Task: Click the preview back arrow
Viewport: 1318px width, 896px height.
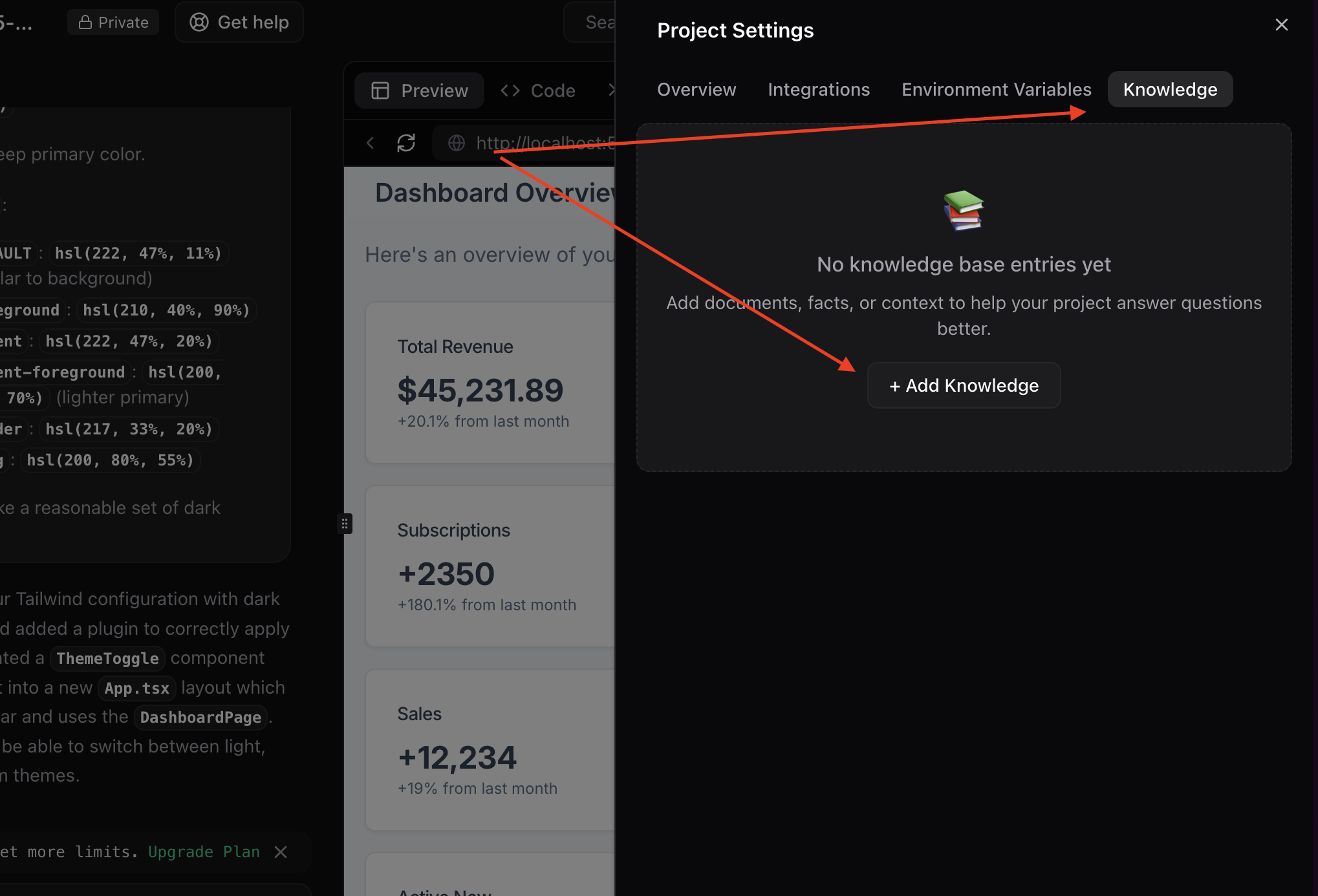Action: click(370, 143)
